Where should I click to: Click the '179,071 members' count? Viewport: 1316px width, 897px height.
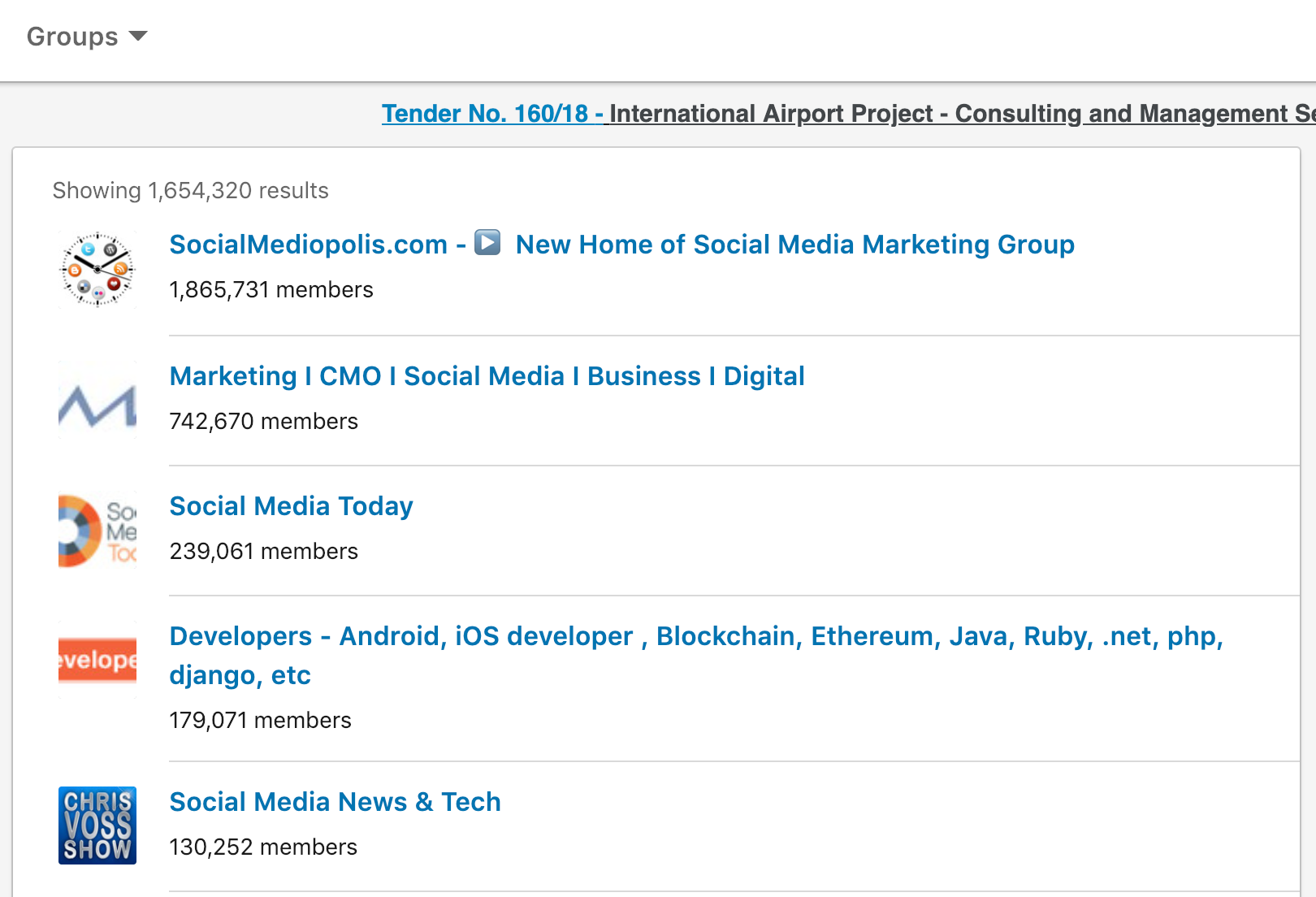tap(260, 721)
